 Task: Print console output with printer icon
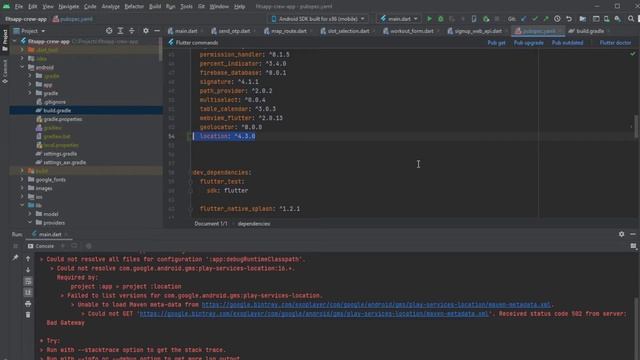click(28, 304)
